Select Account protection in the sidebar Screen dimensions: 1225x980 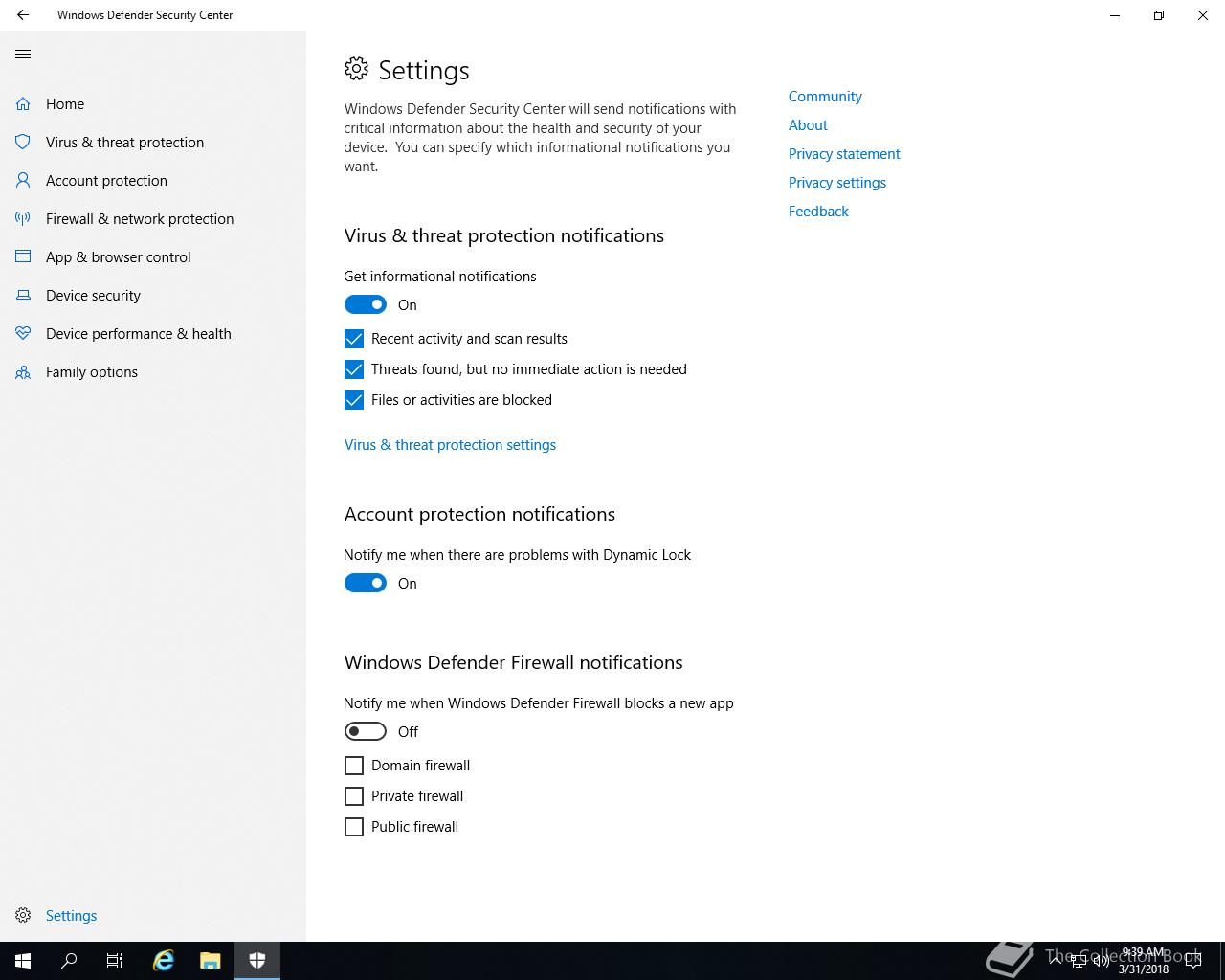(106, 180)
